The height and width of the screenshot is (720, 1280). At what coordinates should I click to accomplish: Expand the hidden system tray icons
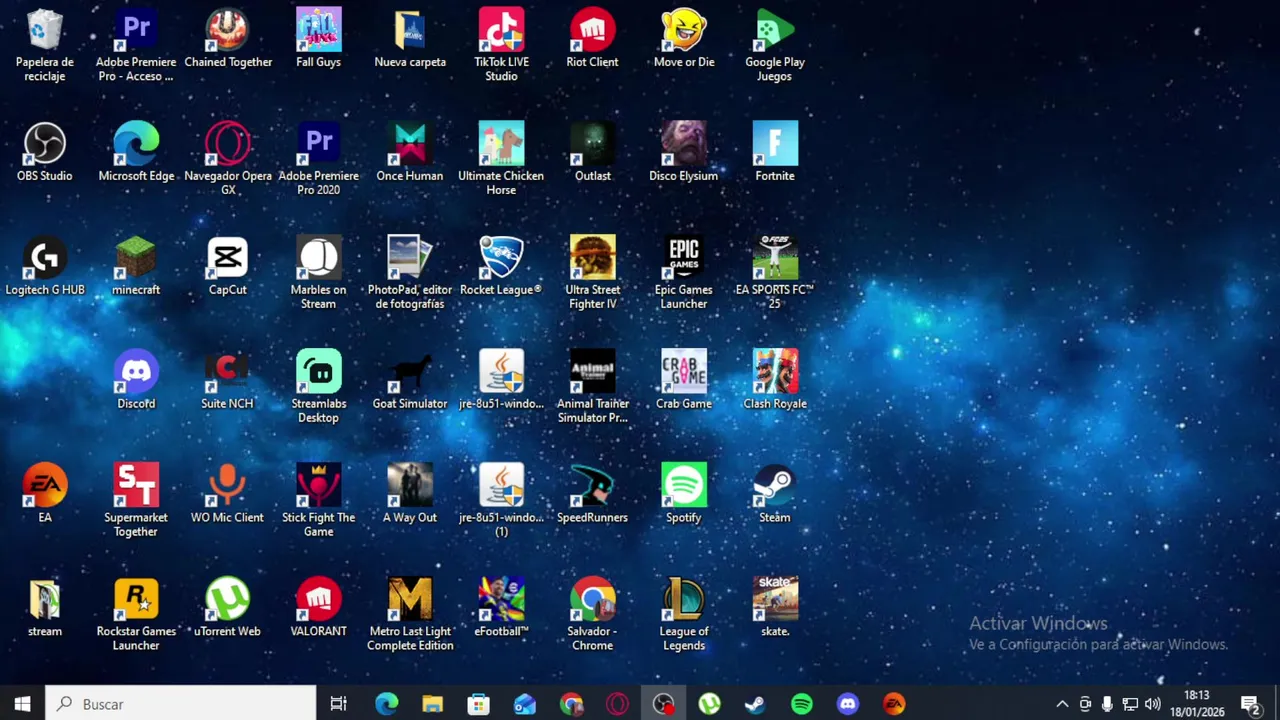click(1062, 704)
